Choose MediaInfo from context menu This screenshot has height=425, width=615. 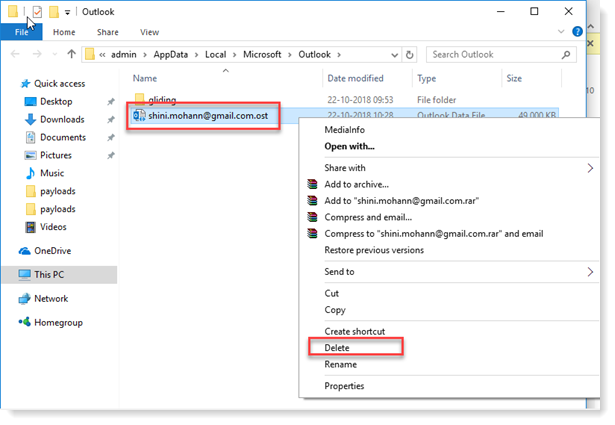pyautogui.click(x=344, y=130)
